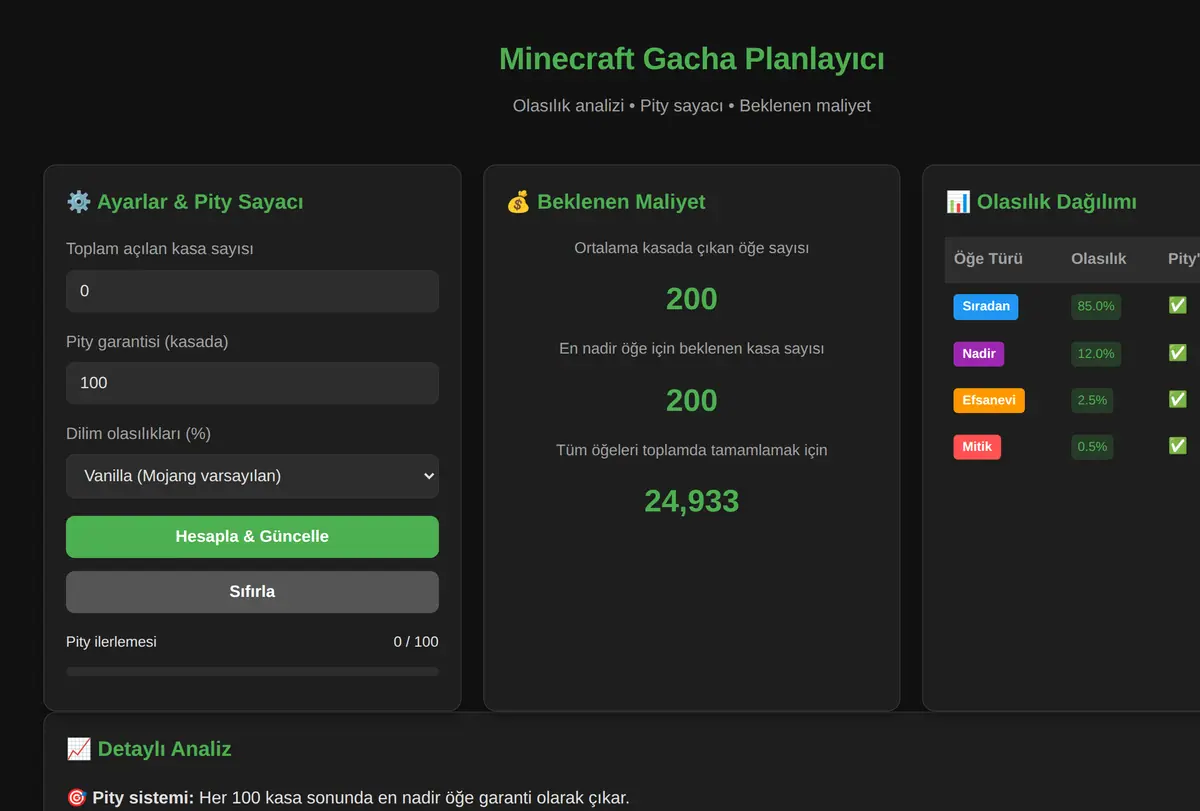
Task: Click the target icon before Pity sistemi
Action: (76, 798)
